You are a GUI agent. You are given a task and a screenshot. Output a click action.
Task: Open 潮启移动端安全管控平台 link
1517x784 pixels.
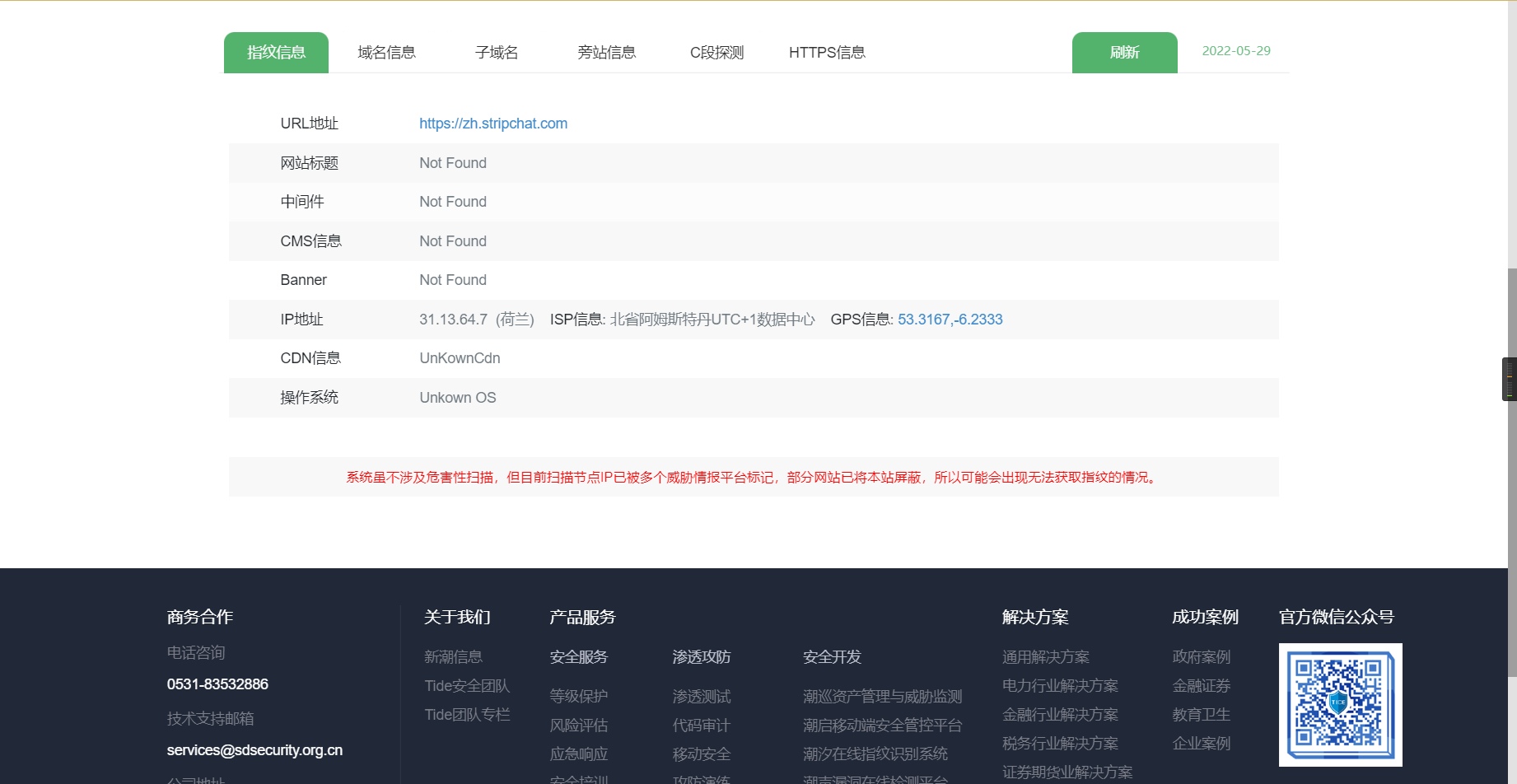[883, 726]
